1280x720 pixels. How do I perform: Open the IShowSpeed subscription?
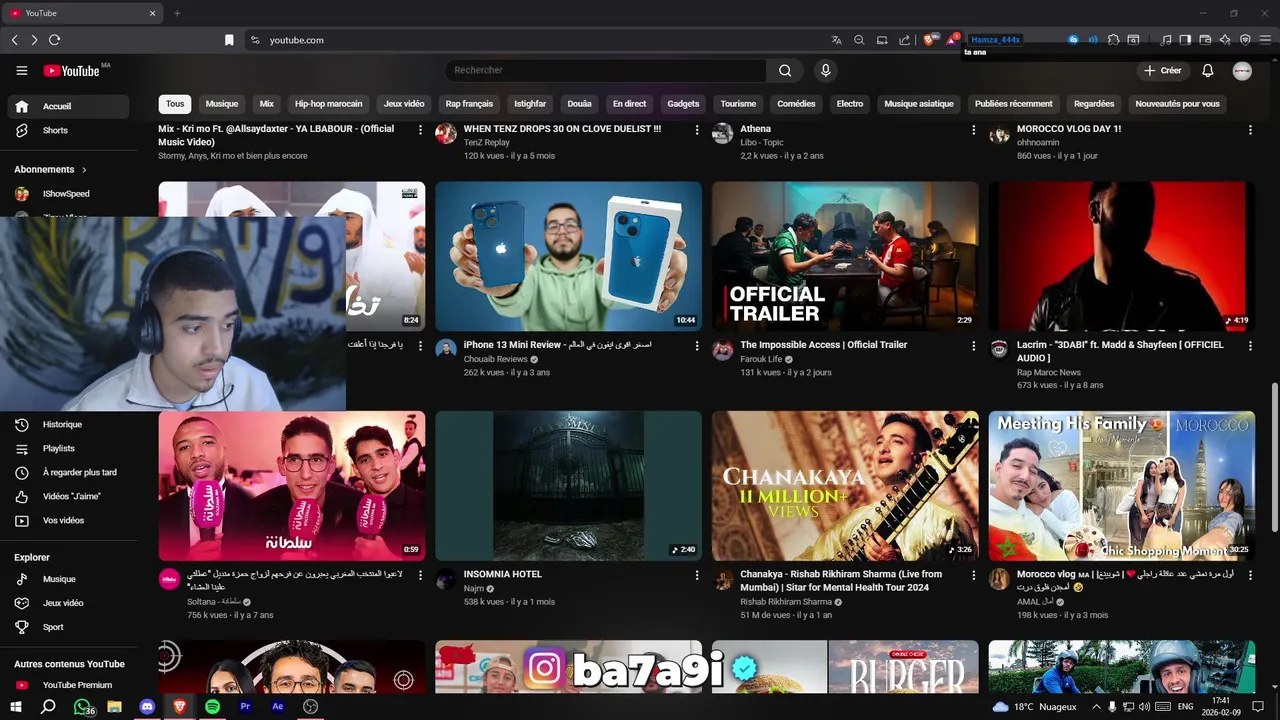(x=69, y=194)
